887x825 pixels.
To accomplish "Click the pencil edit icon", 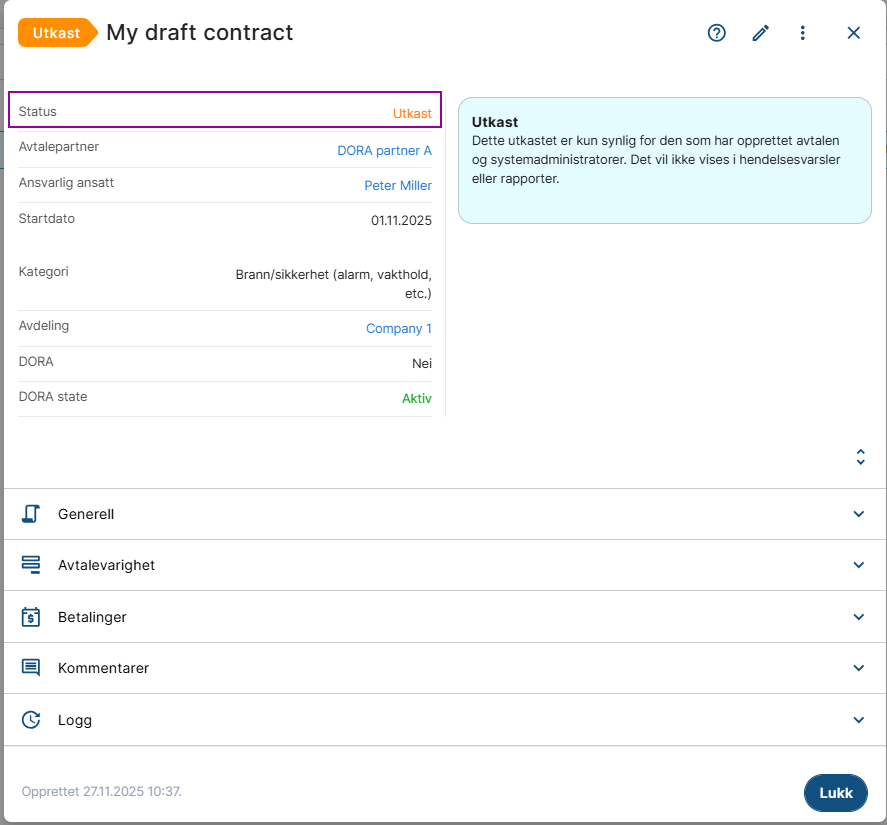I will 761,33.
